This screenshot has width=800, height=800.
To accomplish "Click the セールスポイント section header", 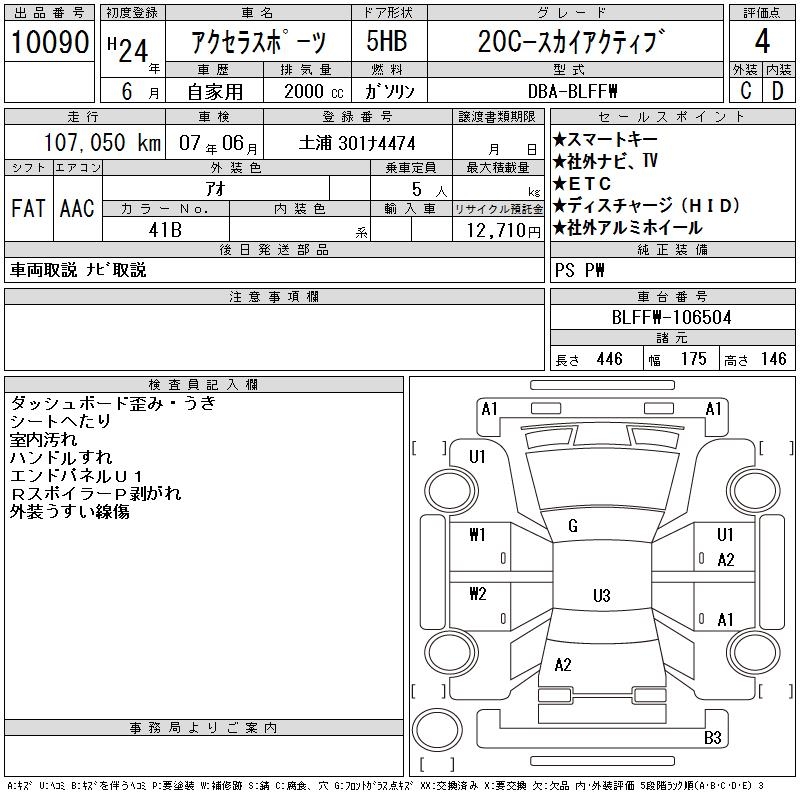I will pos(672,117).
